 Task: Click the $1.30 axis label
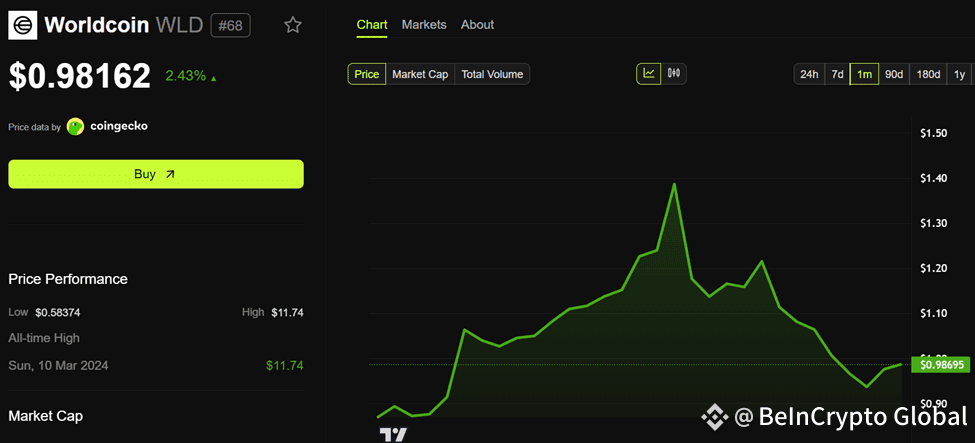tap(933, 223)
